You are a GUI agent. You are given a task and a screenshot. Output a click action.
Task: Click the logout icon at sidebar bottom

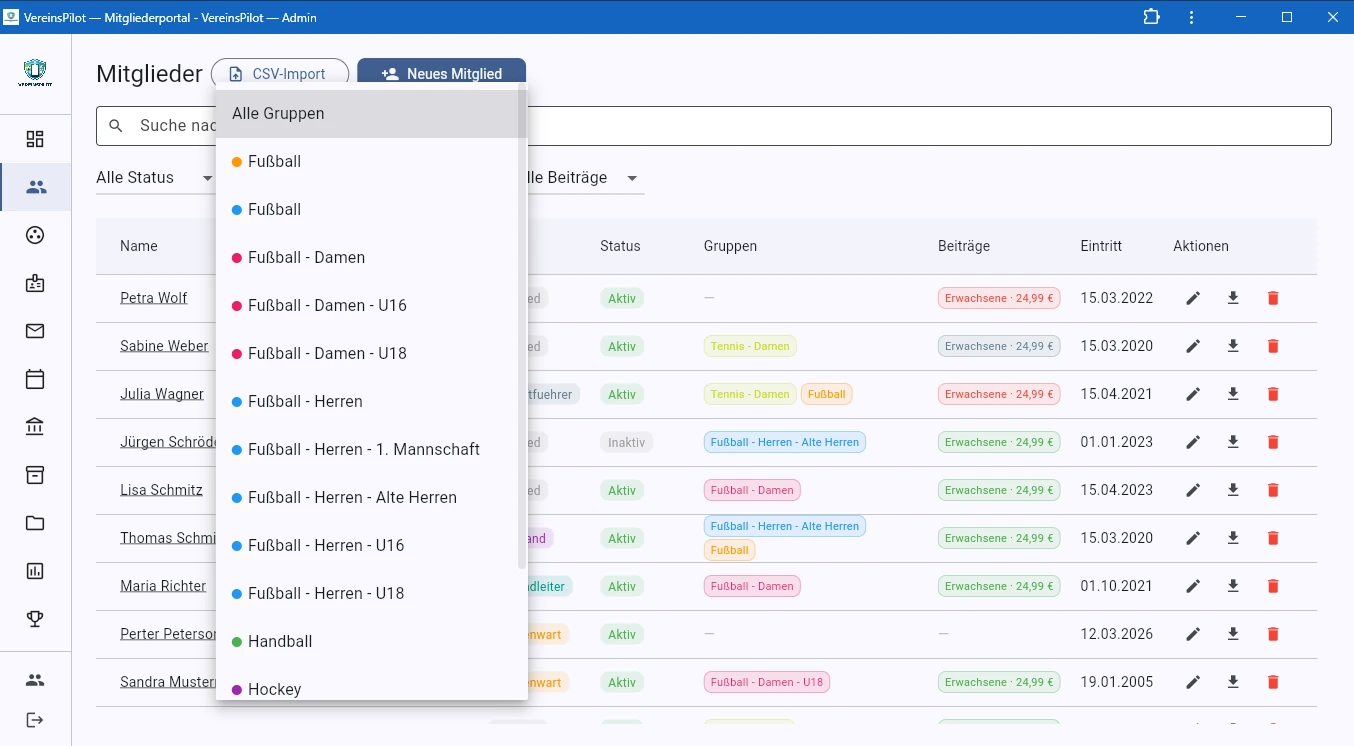click(x=35, y=720)
